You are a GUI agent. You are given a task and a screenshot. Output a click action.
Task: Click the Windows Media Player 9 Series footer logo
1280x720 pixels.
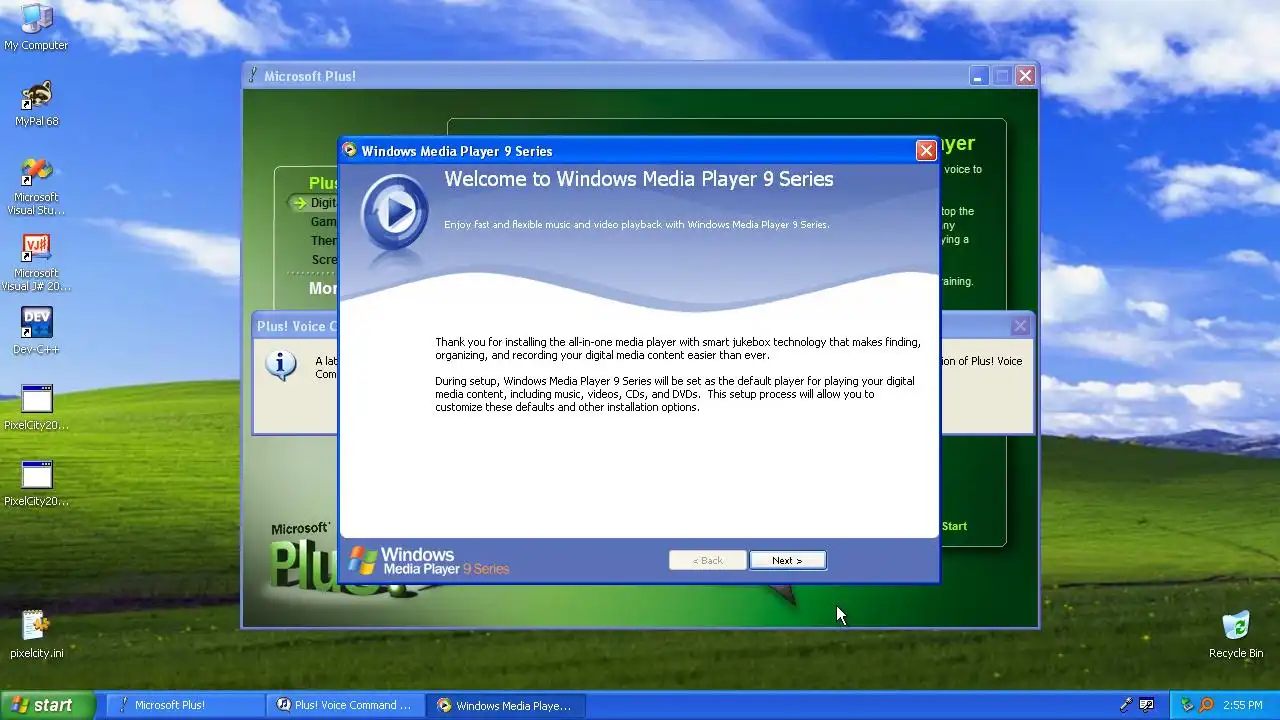[429, 561]
